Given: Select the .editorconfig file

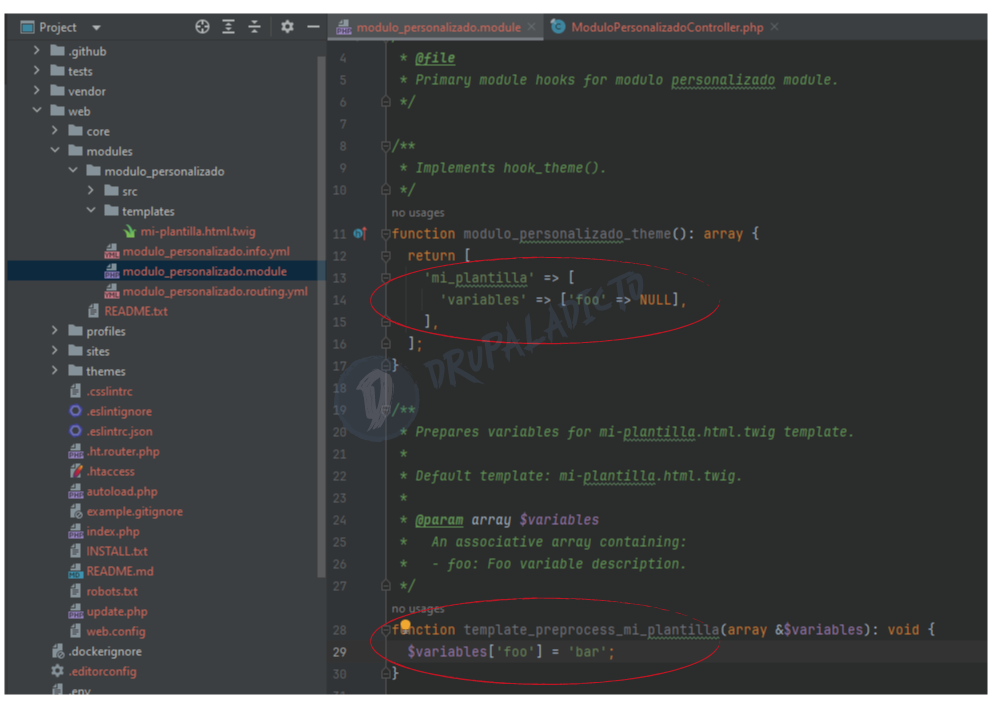Looking at the screenshot, I should point(102,672).
